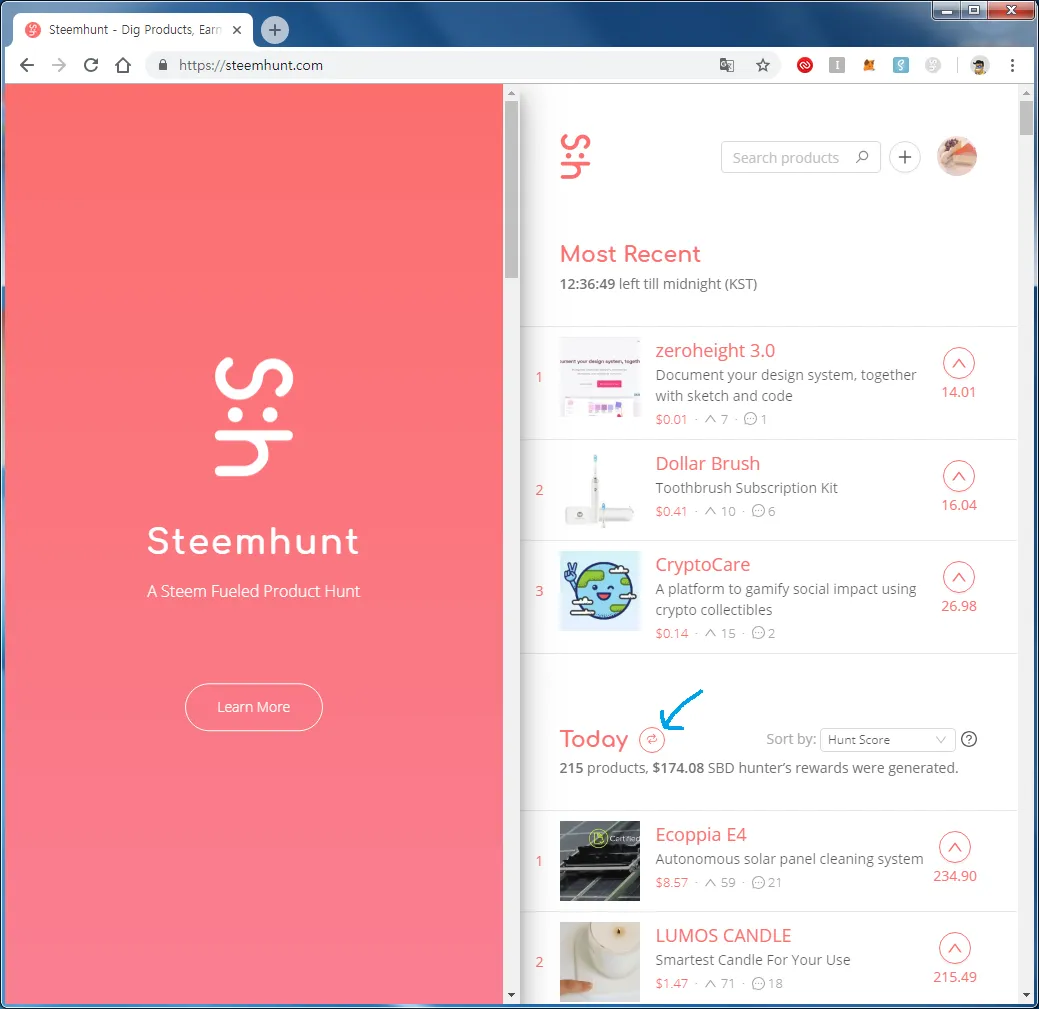Click the 12:36:49 countdown text
1039x1009 pixels.
click(x=587, y=284)
